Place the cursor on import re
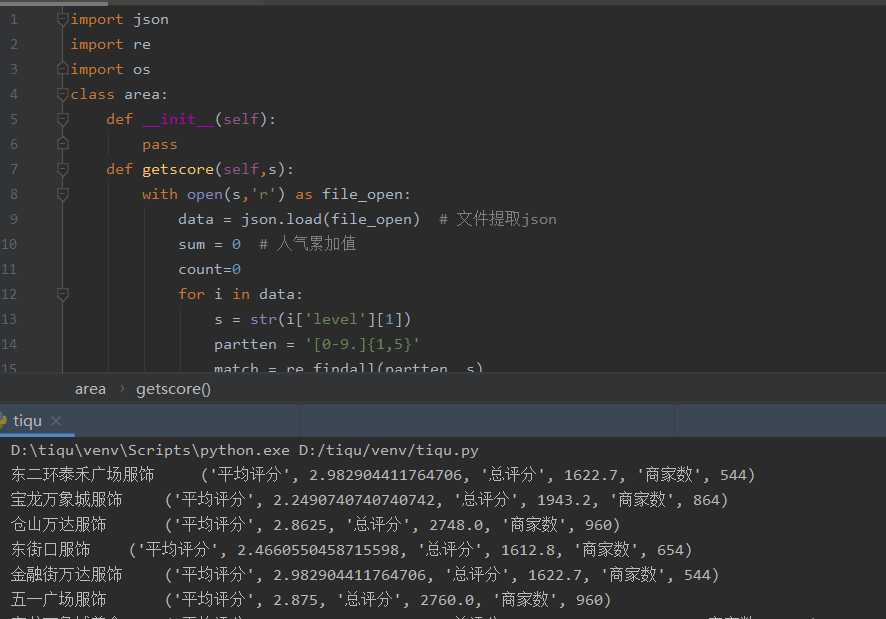This screenshot has height=619, width=886. pyautogui.click(x=110, y=44)
